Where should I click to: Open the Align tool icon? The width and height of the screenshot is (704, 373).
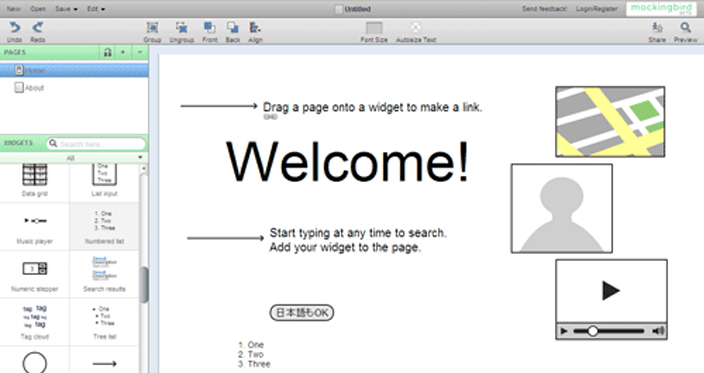(255, 28)
